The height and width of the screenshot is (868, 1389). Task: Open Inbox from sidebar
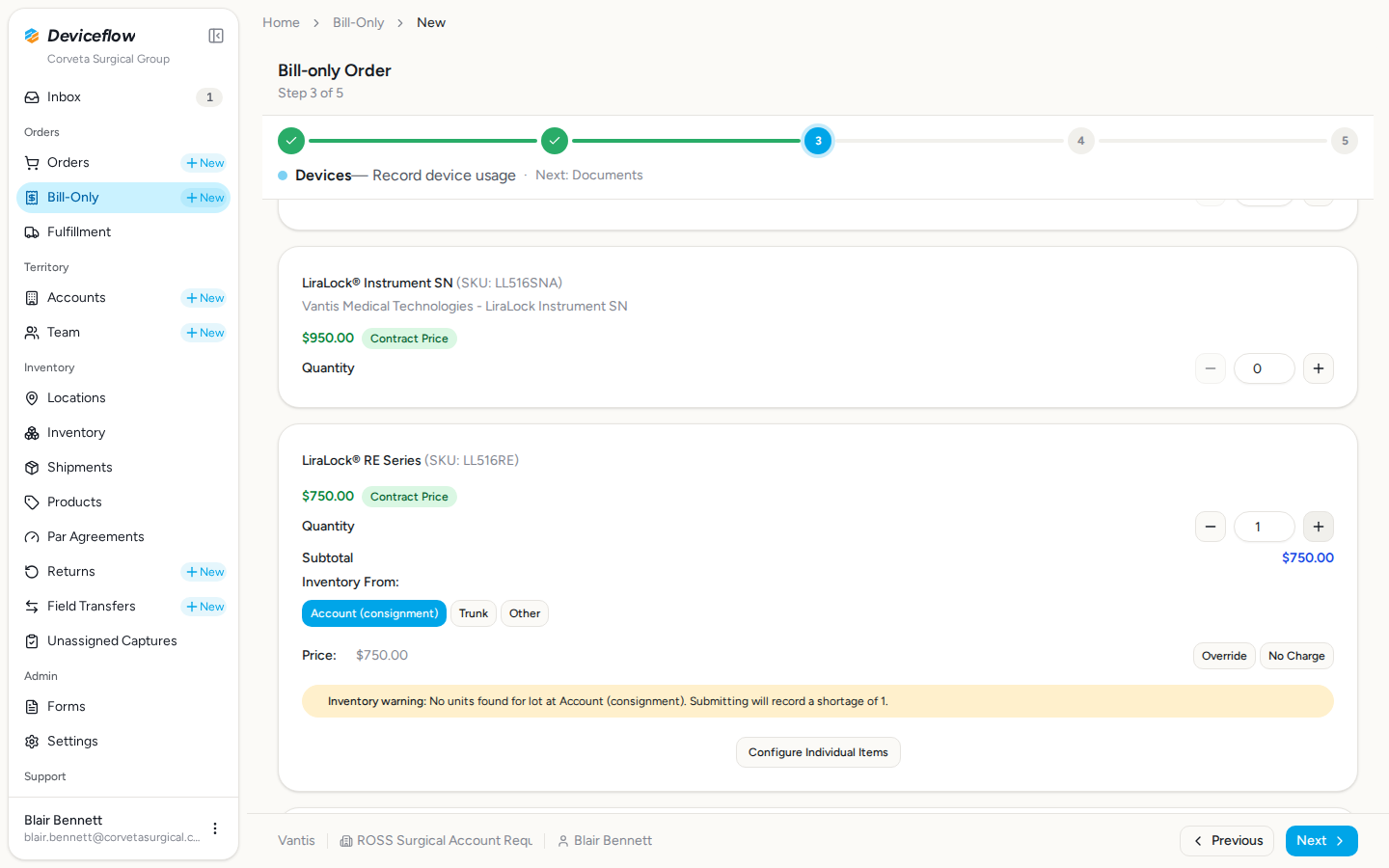(x=123, y=97)
